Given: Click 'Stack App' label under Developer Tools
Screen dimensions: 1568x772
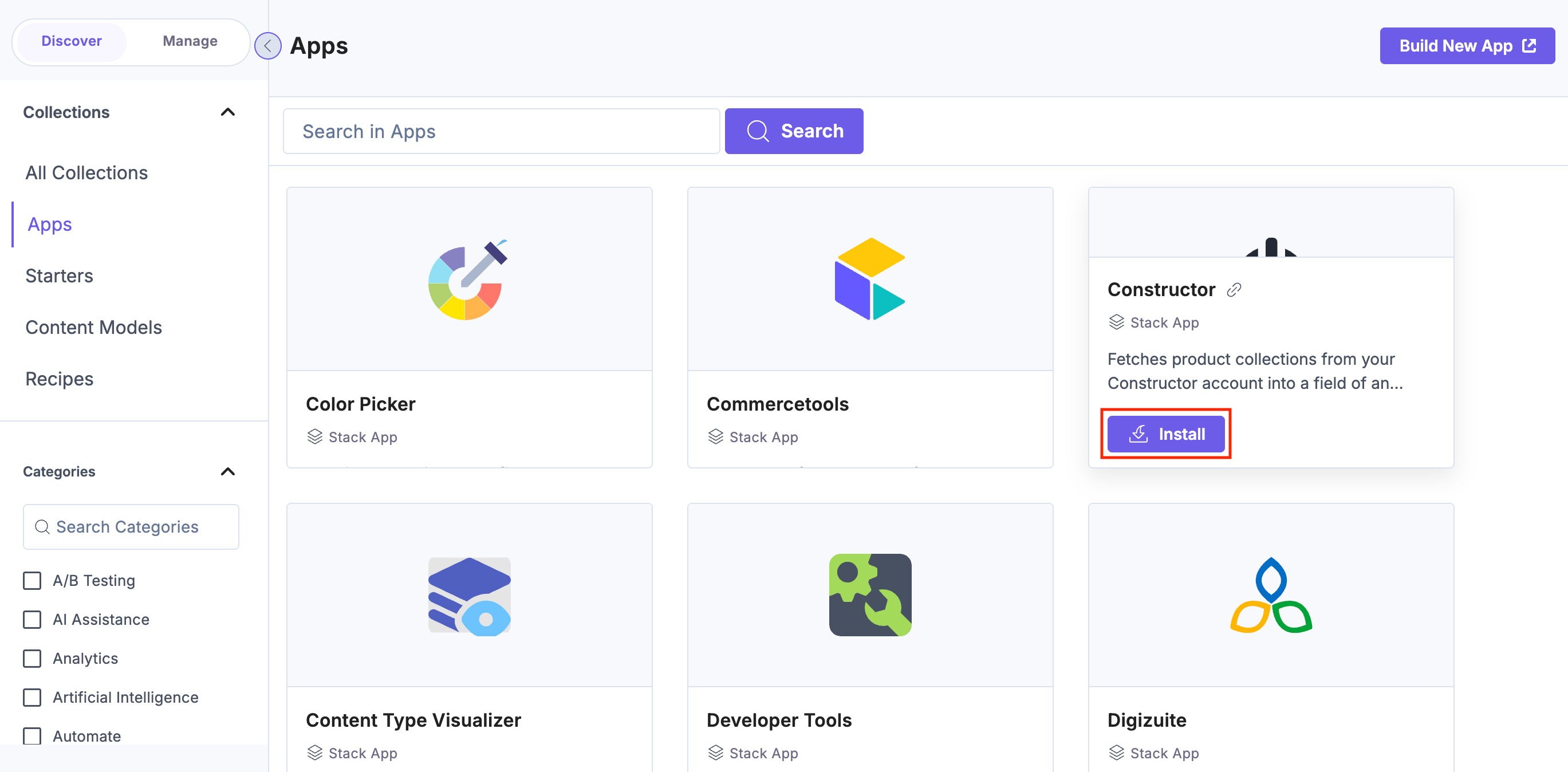Looking at the screenshot, I should point(763,753).
